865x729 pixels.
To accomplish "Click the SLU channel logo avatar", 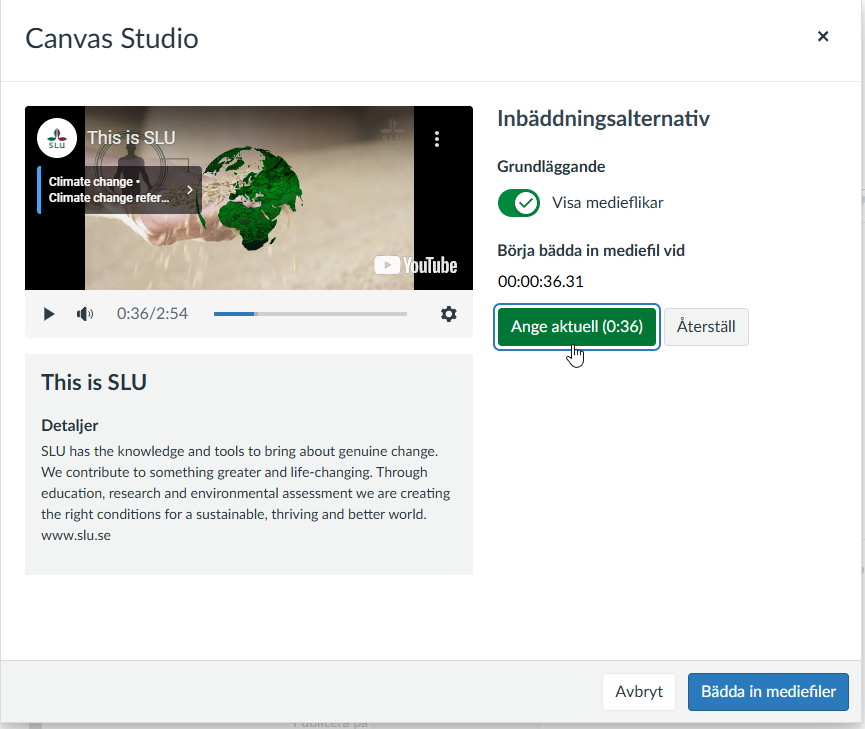I will tap(57, 138).
